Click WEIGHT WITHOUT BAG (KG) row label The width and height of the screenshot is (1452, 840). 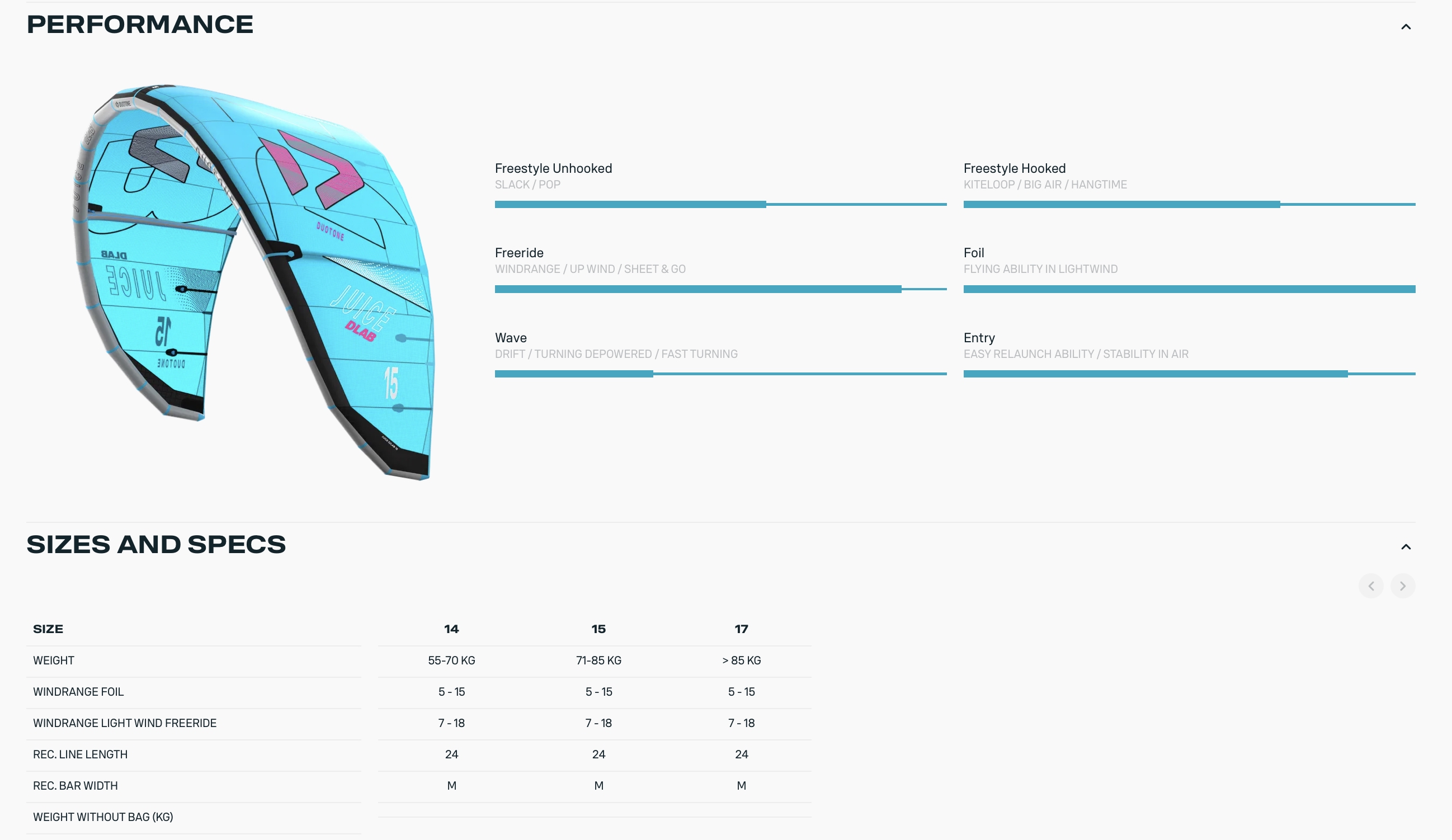(103, 817)
